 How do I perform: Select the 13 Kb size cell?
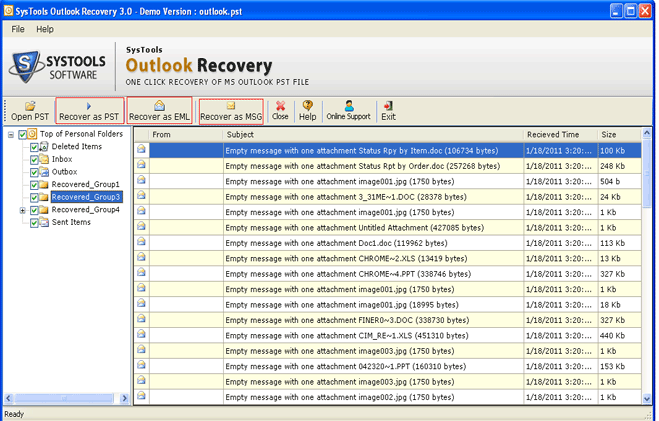619,259
